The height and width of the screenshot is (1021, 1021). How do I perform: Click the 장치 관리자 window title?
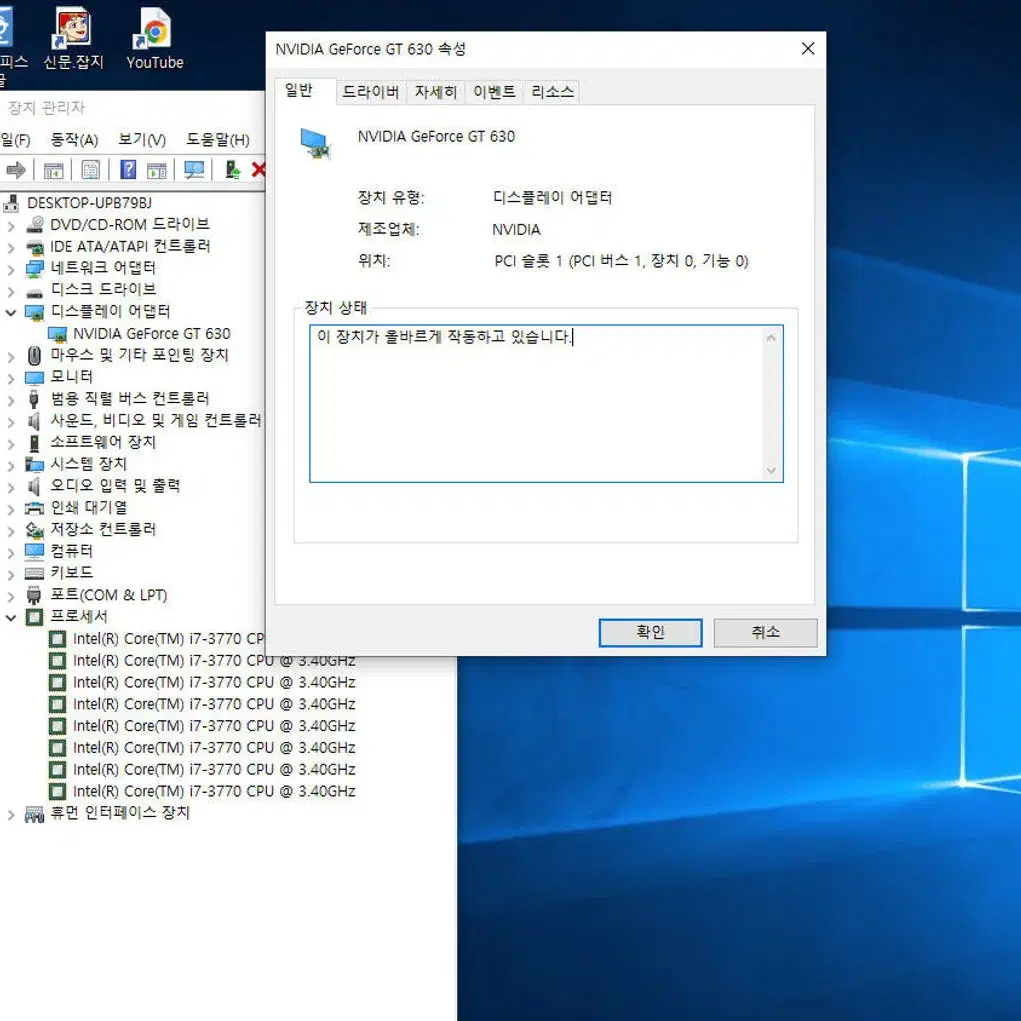pos(46,108)
